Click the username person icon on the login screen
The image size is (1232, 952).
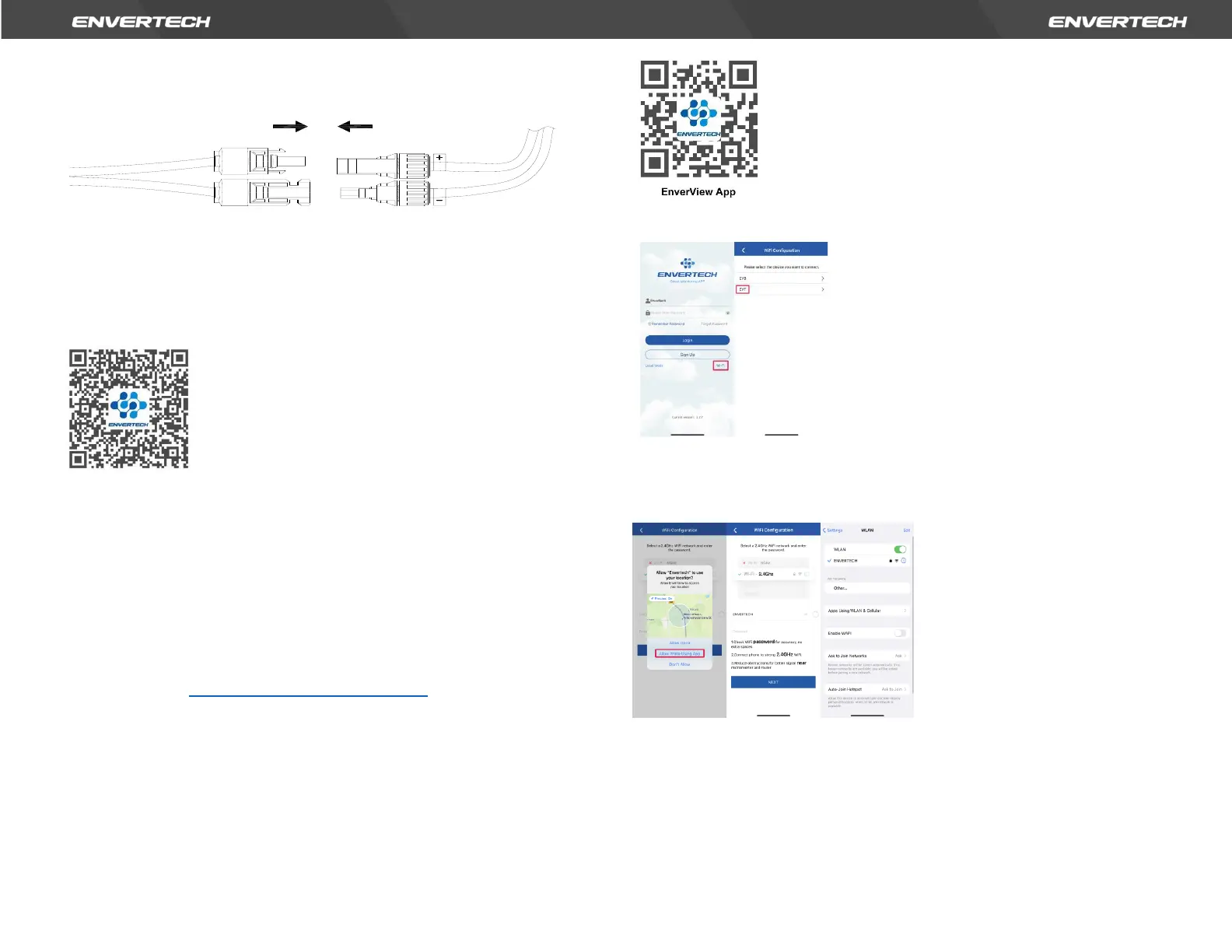(x=648, y=300)
